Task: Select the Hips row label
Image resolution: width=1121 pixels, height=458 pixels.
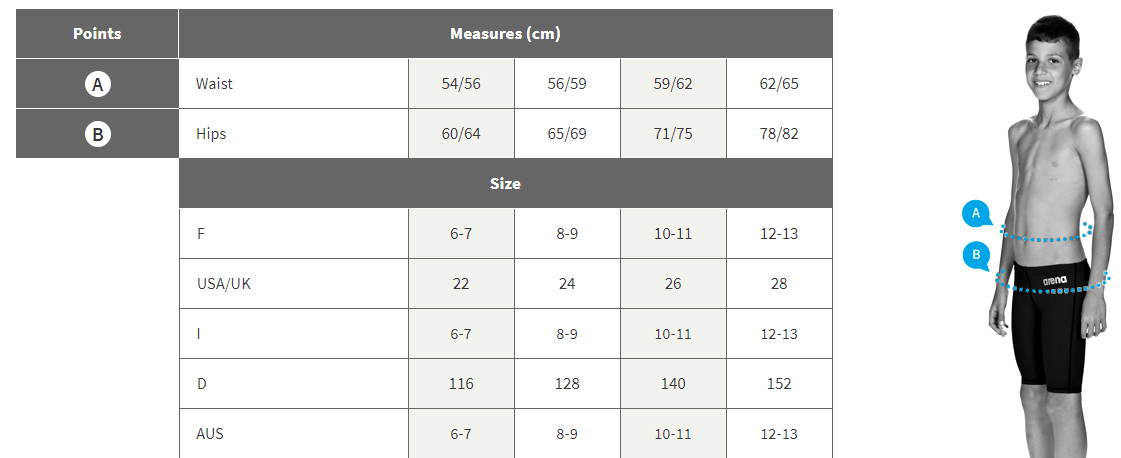Action: (x=211, y=134)
